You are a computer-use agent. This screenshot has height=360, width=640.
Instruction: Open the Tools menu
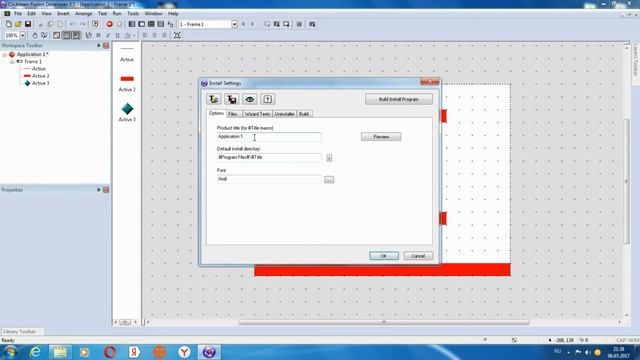click(x=133, y=13)
